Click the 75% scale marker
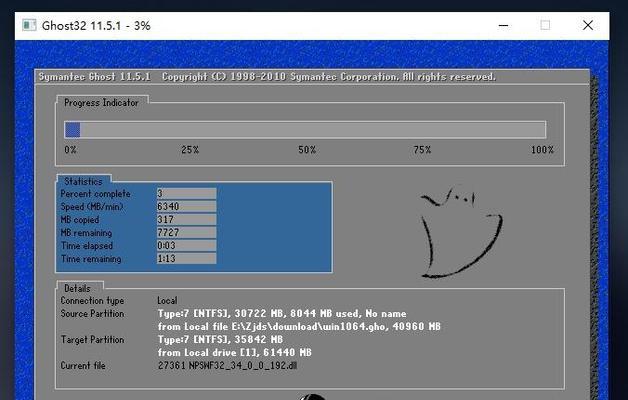The width and height of the screenshot is (628, 400). pos(422,150)
